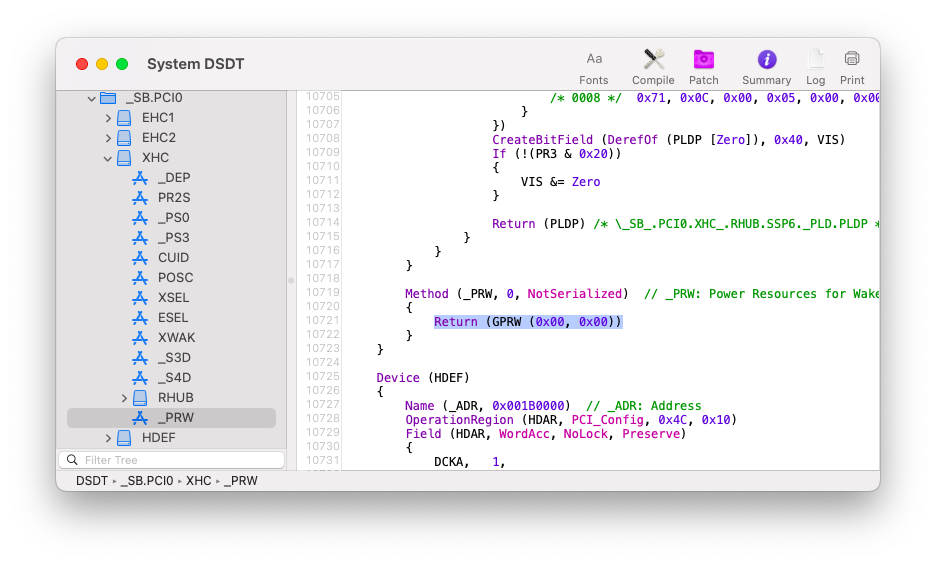Screen dimensions: 936x565
Task: Collapse the XHC device node
Action: pos(107,158)
